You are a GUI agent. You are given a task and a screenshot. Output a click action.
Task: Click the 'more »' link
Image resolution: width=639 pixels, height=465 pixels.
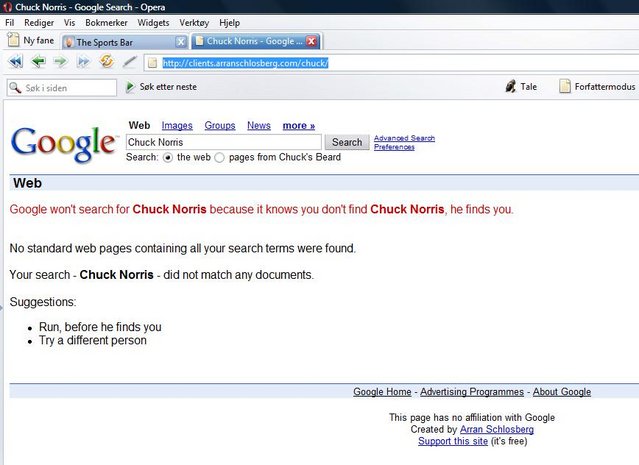pos(299,126)
